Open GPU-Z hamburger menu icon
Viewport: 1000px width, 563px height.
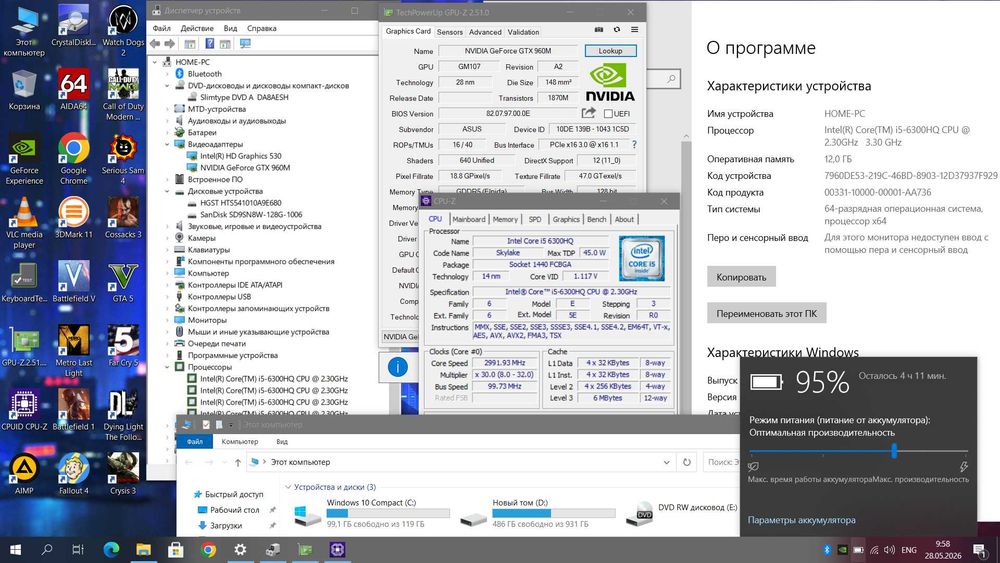[x=635, y=29]
